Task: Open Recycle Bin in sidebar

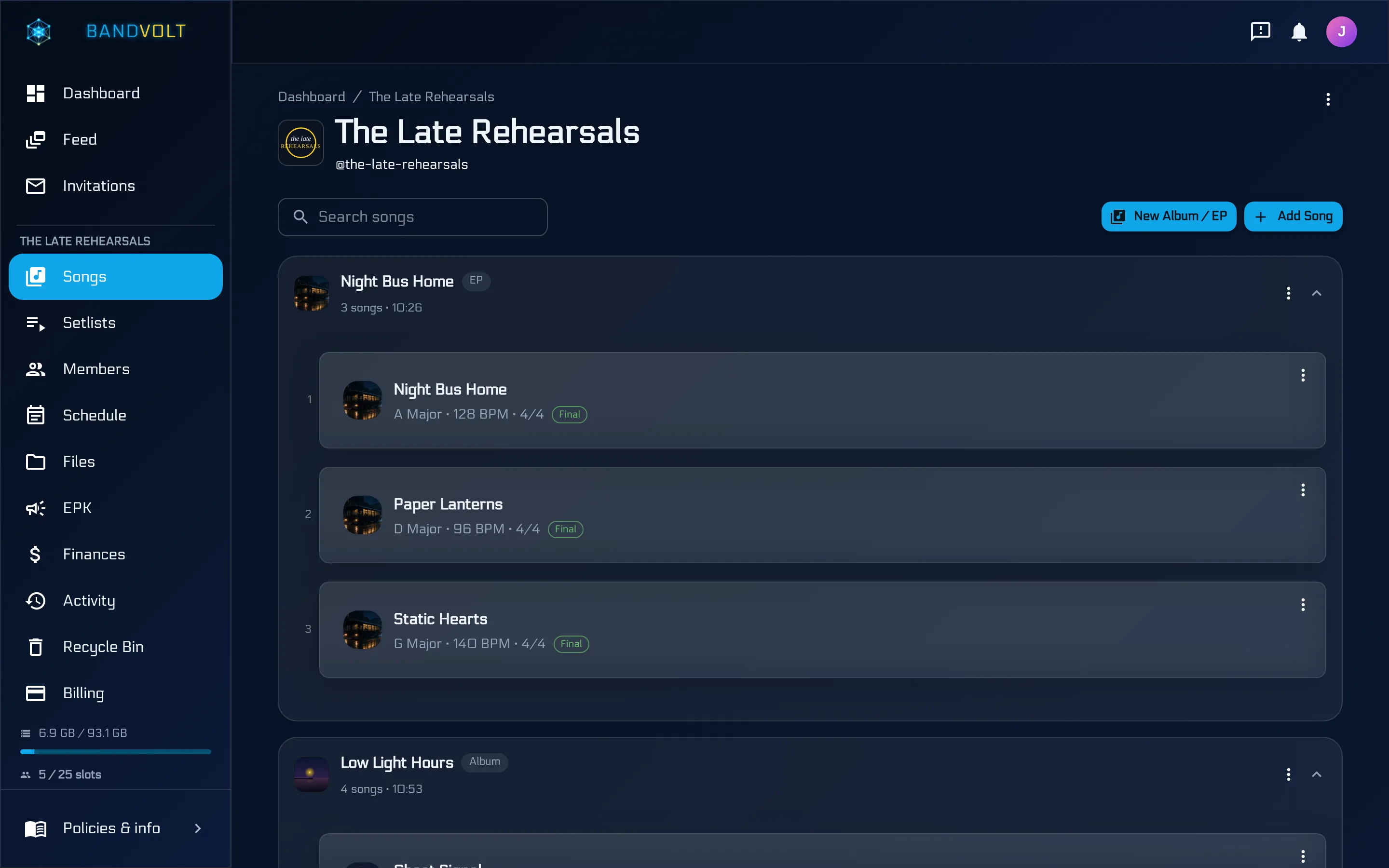Action: pyautogui.click(x=115, y=647)
